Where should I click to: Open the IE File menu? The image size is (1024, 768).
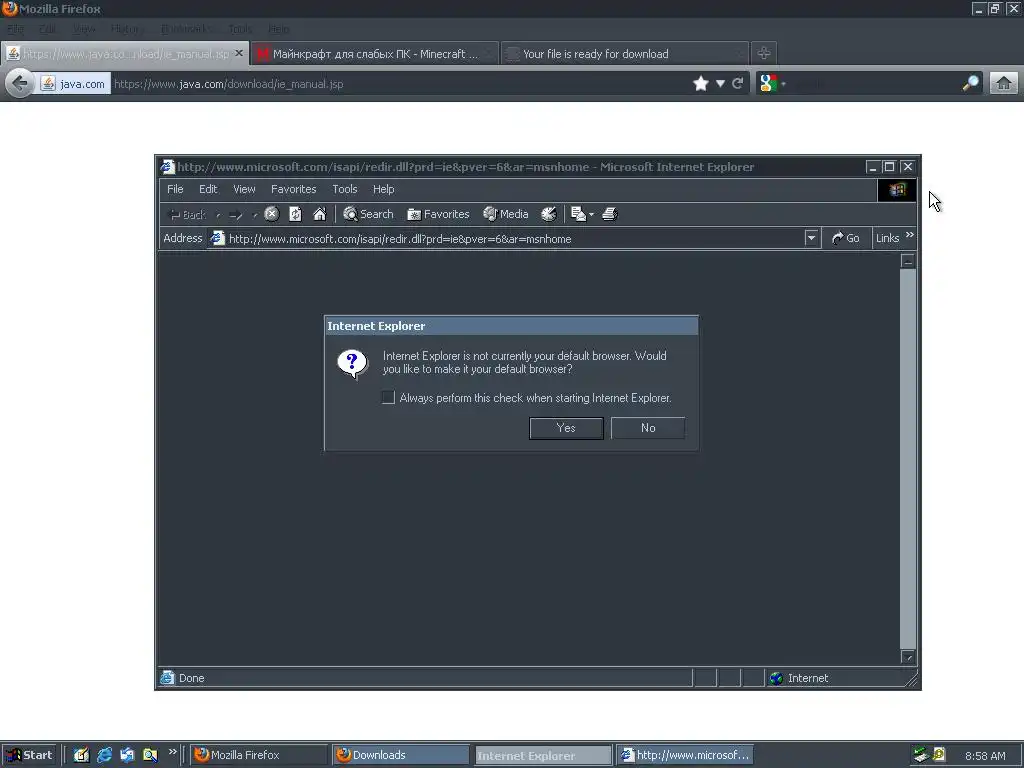(x=175, y=189)
